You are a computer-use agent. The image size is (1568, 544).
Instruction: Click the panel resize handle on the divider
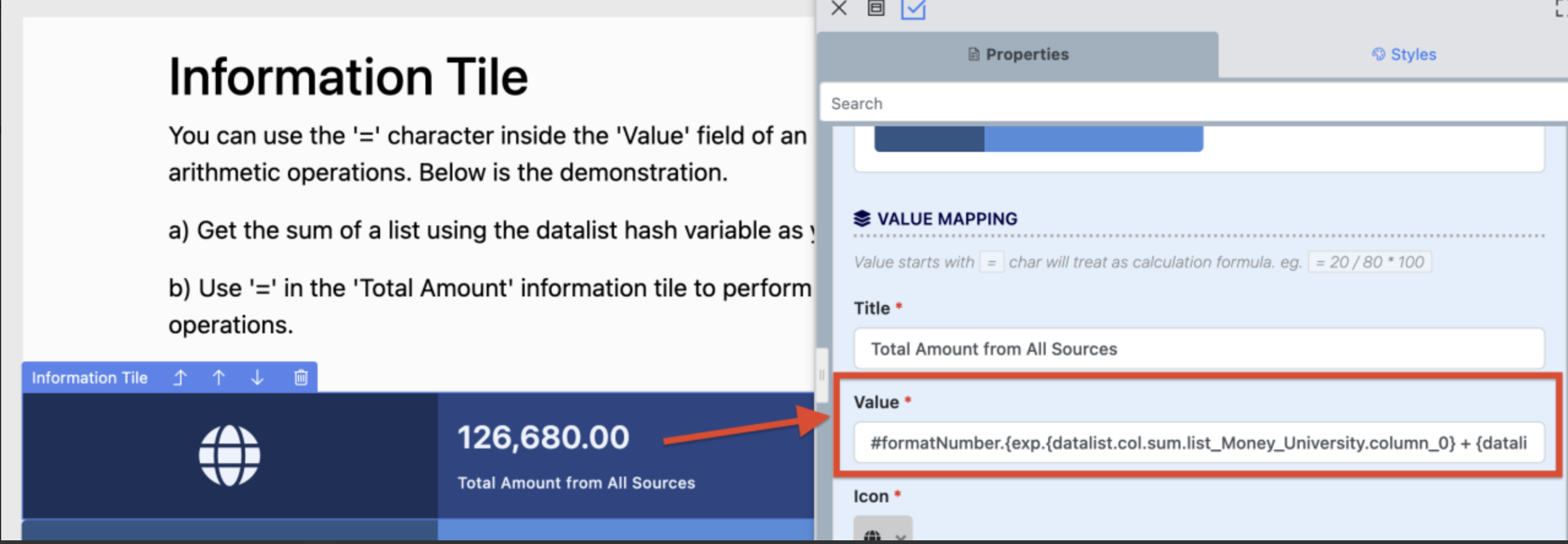click(821, 375)
